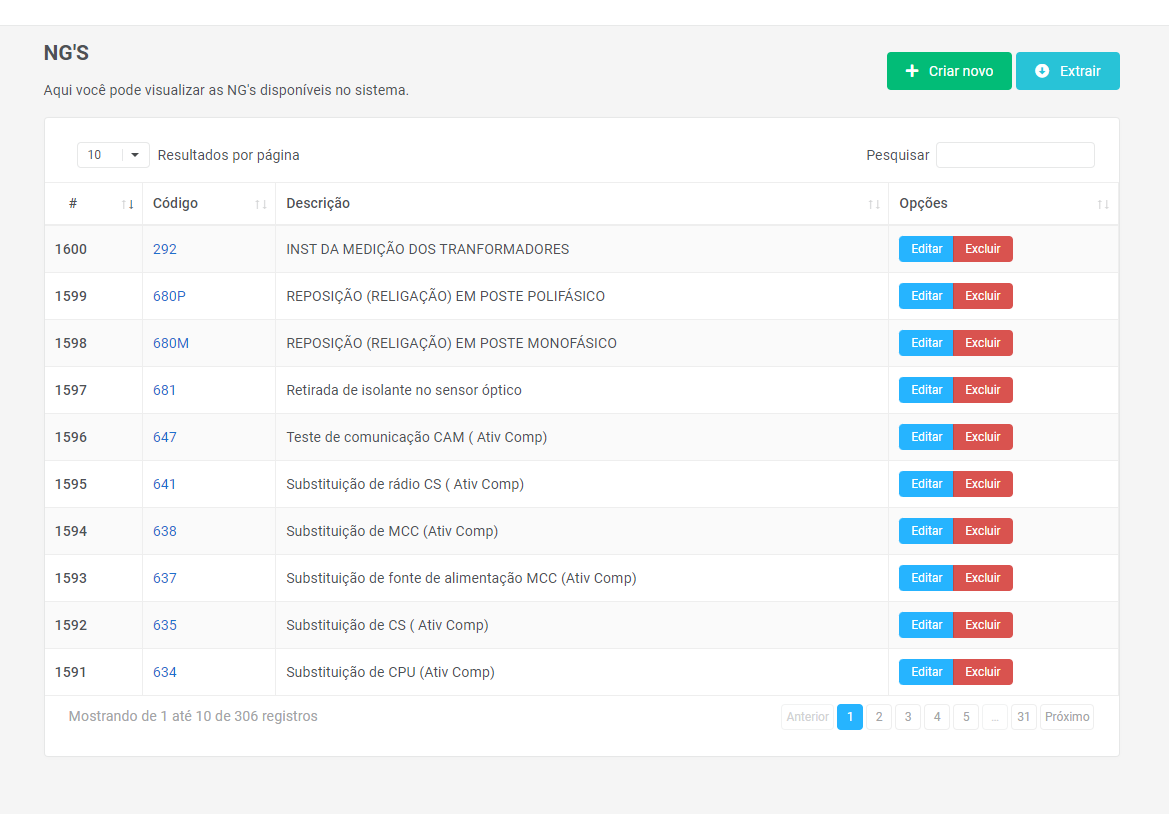Open code link 680P
The height and width of the screenshot is (814, 1169).
(169, 296)
